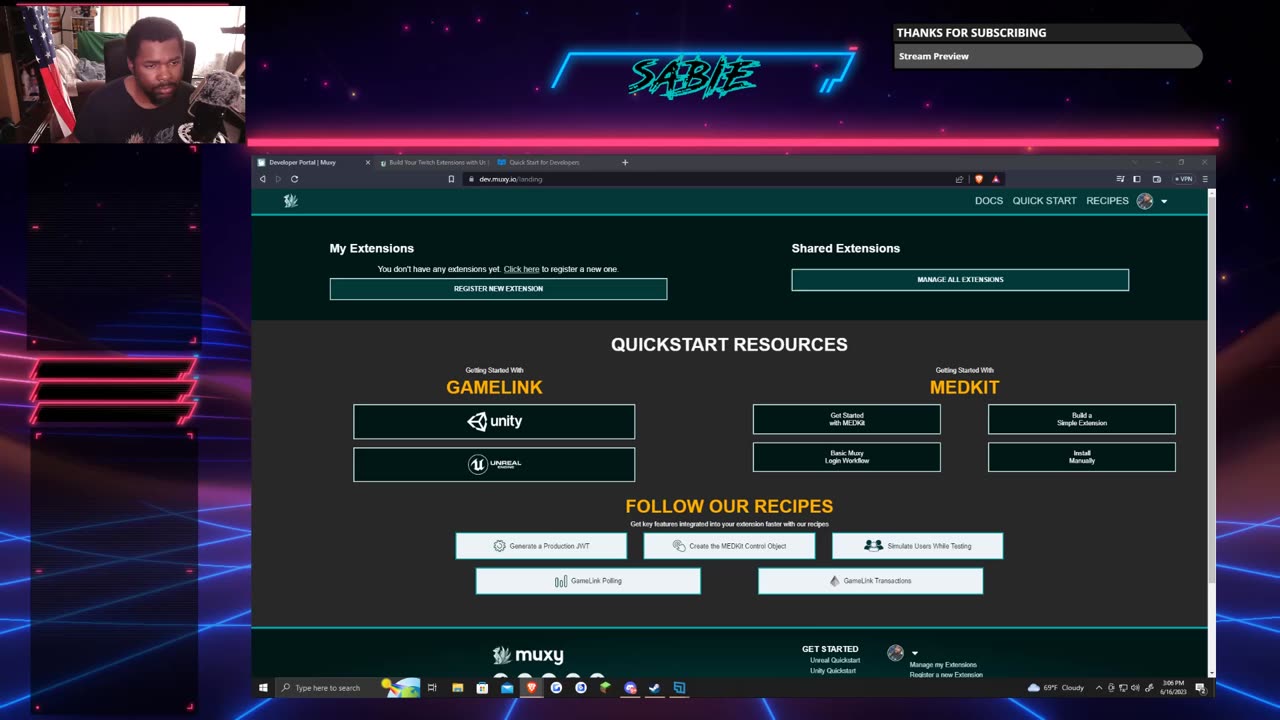
Task: Open Create the MEDKit Control Object recipe
Action: pyautogui.click(x=729, y=546)
